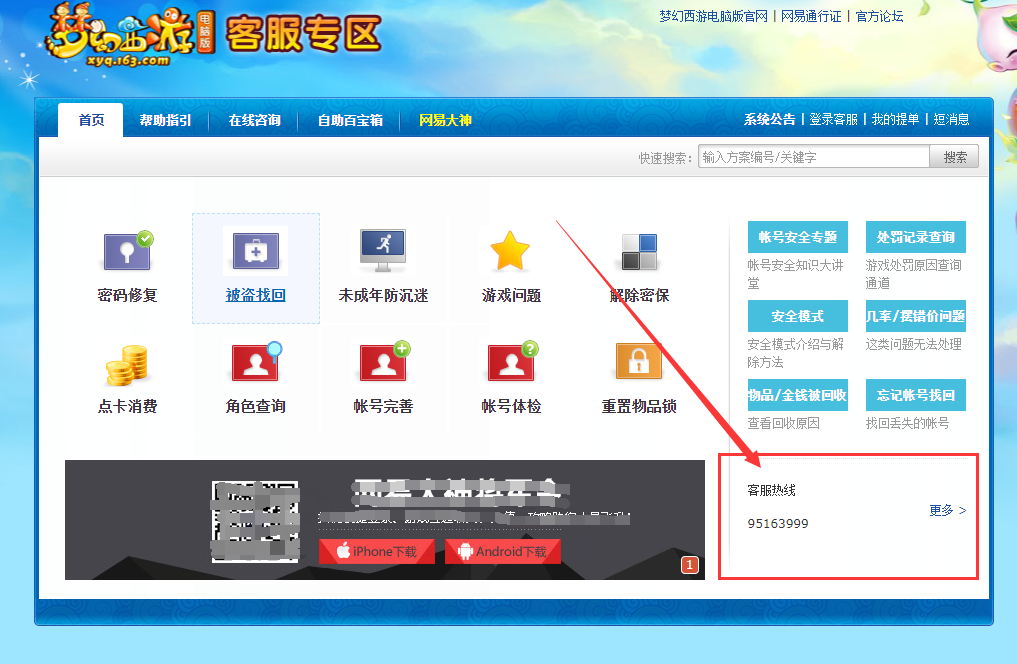Click the 帐号体检 text label
This screenshot has height=664, width=1017.
(x=511, y=407)
